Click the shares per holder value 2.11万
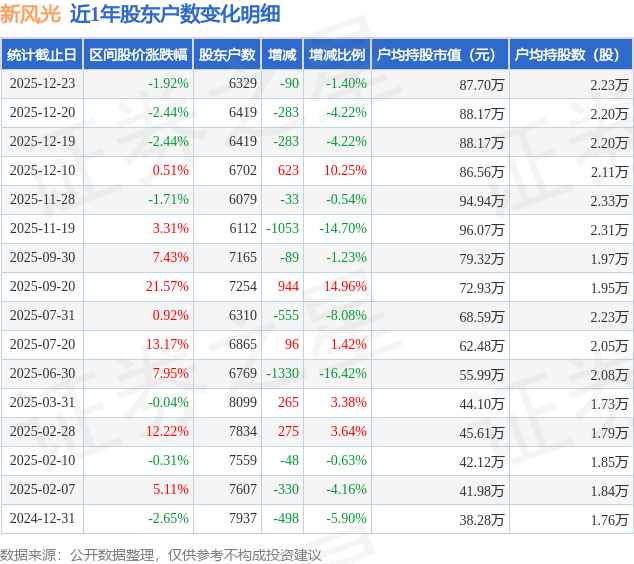Image resolution: width=634 pixels, height=564 pixels. point(609,172)
